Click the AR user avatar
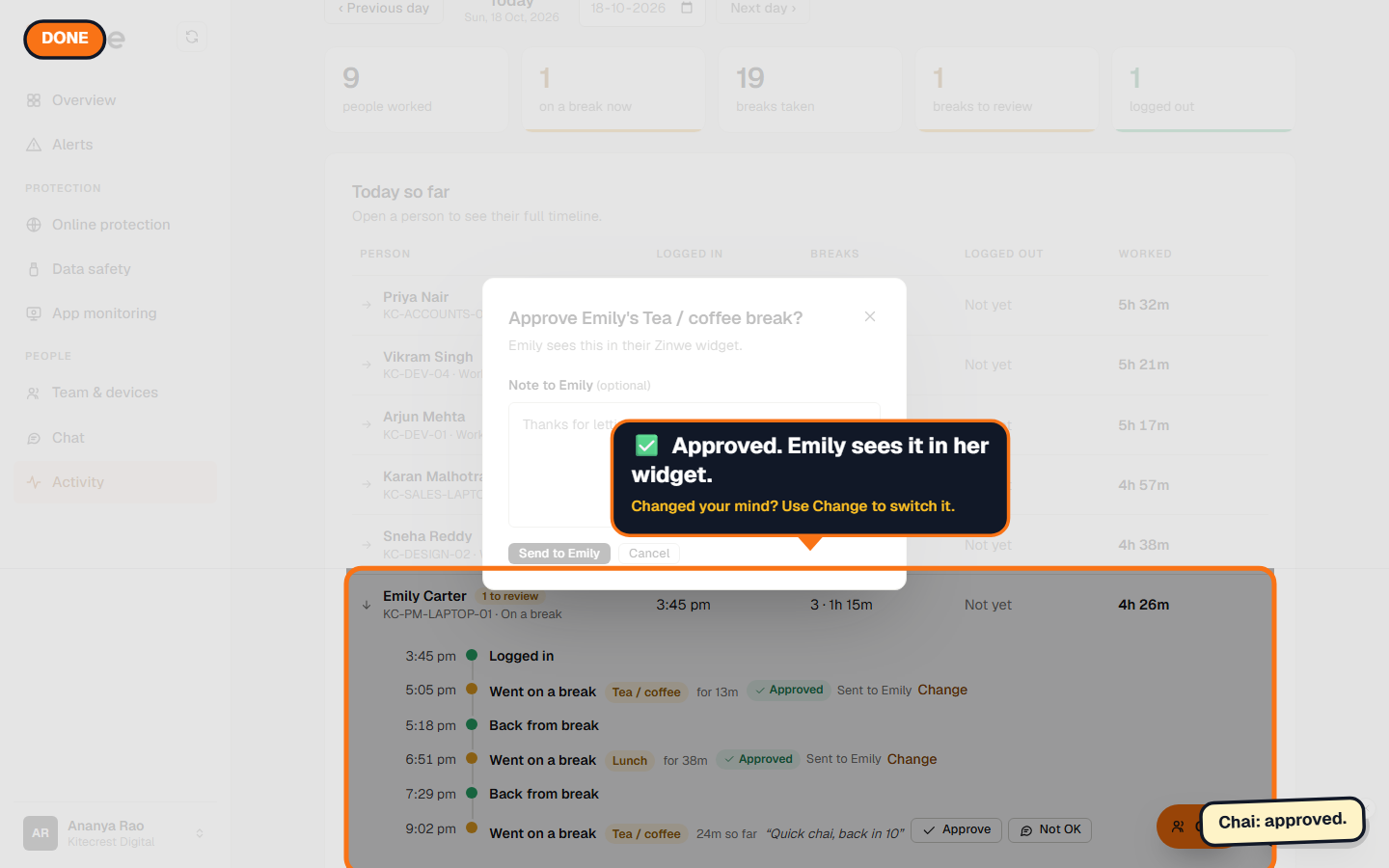This screenshot has width=1389, height=868. coord(41,833)
